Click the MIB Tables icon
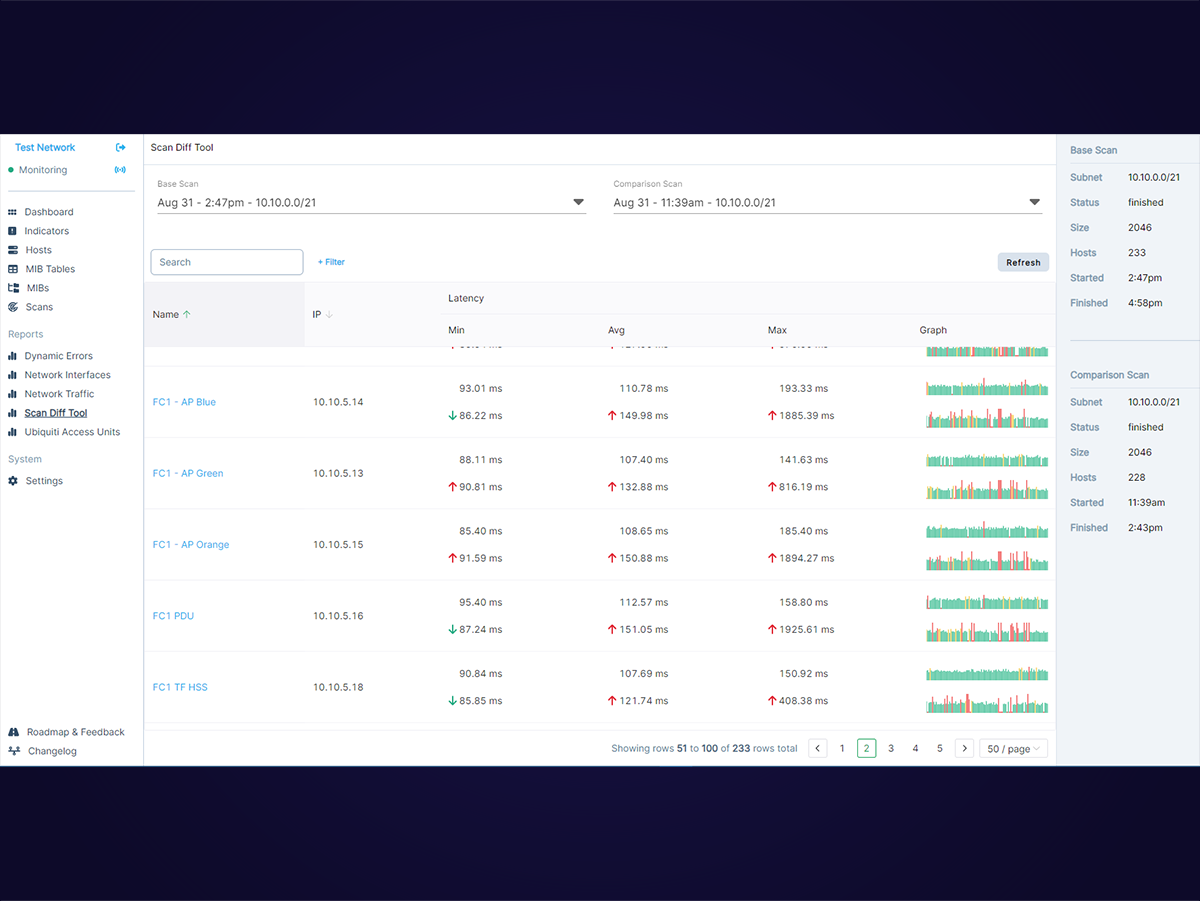 click(13, 269)
